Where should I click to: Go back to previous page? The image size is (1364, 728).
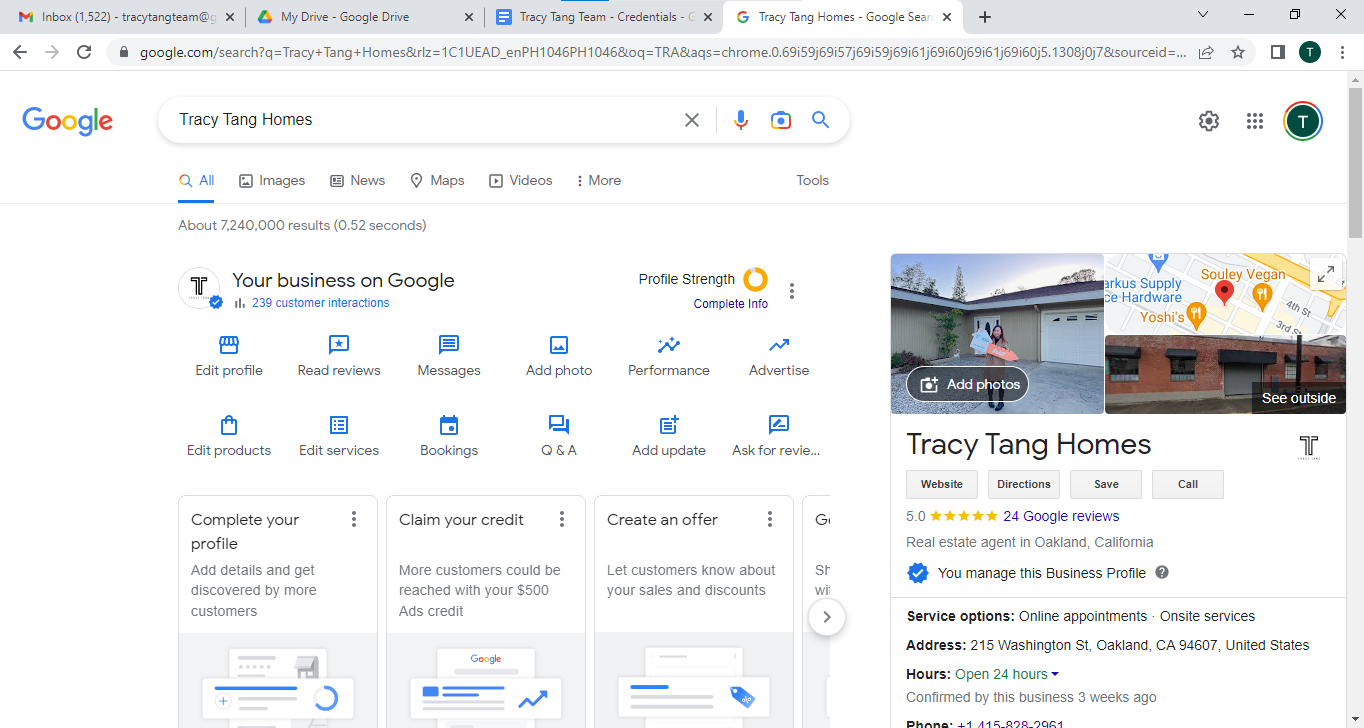(x=20, y=52)
